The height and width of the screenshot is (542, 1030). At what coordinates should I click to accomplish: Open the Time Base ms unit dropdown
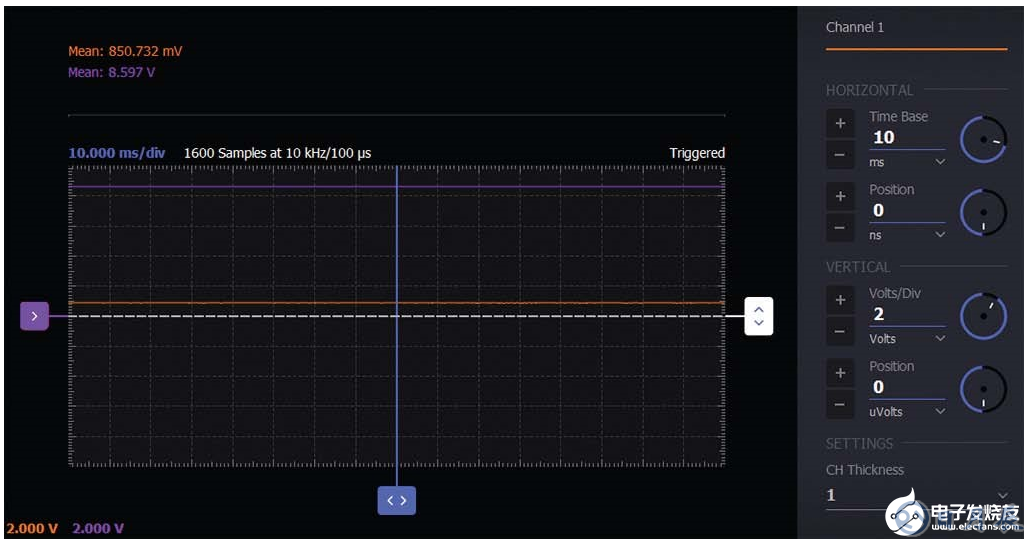pyautogui.click(x=906, y=162)
